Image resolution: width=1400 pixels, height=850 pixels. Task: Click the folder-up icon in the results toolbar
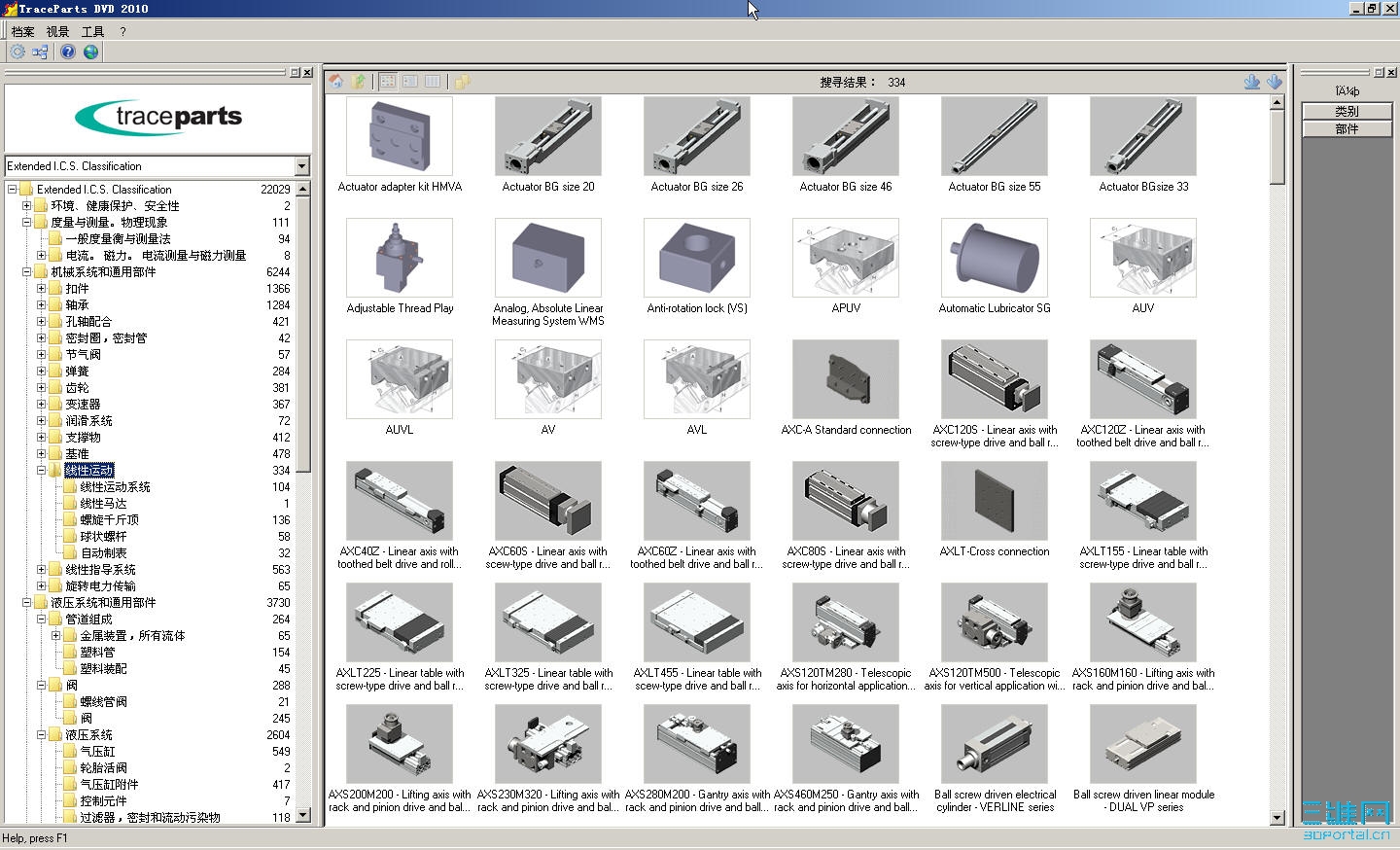click(359, 82)
